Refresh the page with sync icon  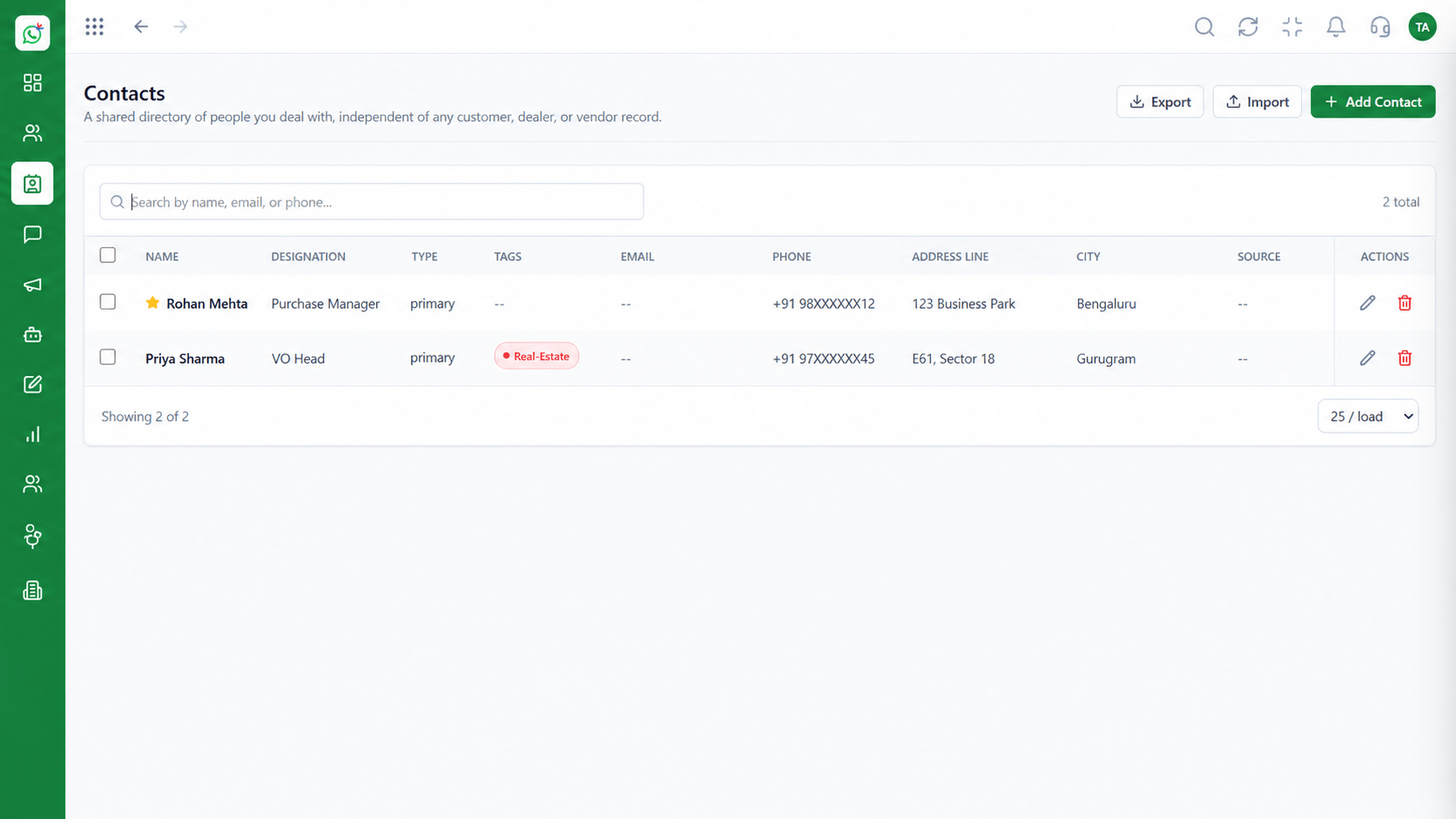coord(1248,27)
